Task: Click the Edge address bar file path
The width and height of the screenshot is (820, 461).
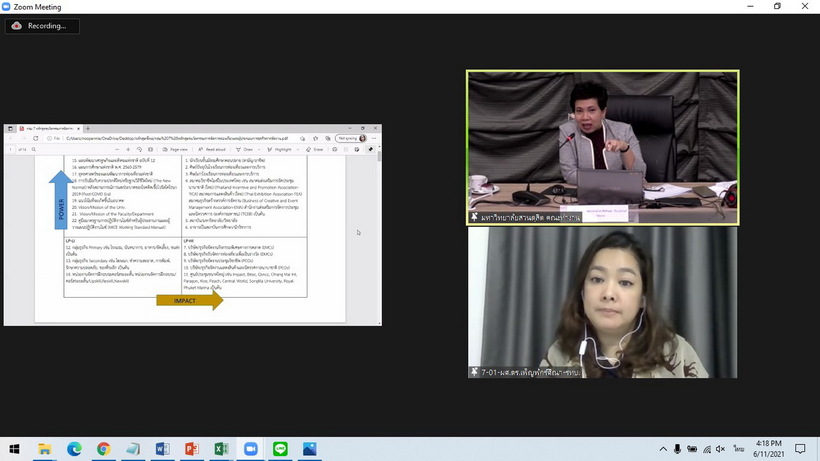Action: pos(177,139)
